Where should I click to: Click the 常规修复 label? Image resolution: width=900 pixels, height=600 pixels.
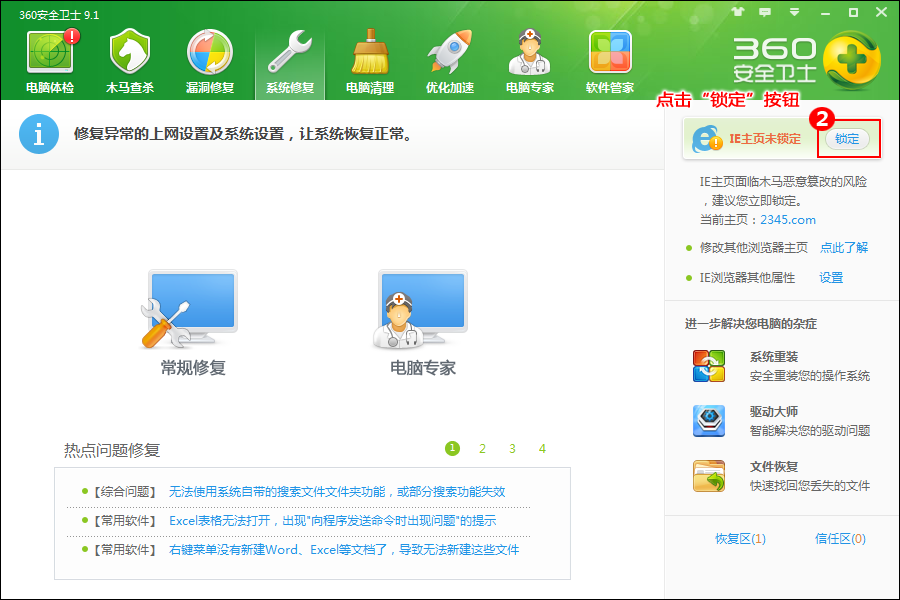193,368
